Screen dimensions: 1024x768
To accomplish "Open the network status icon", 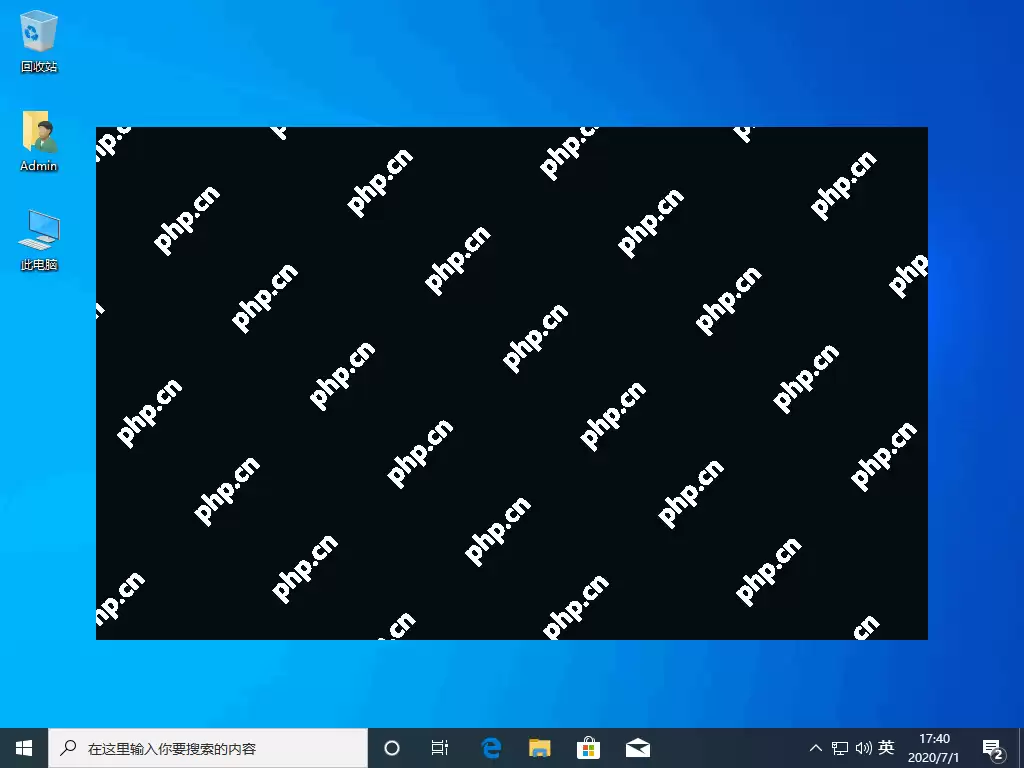I will pyautogui.click(x=839, y=747).
